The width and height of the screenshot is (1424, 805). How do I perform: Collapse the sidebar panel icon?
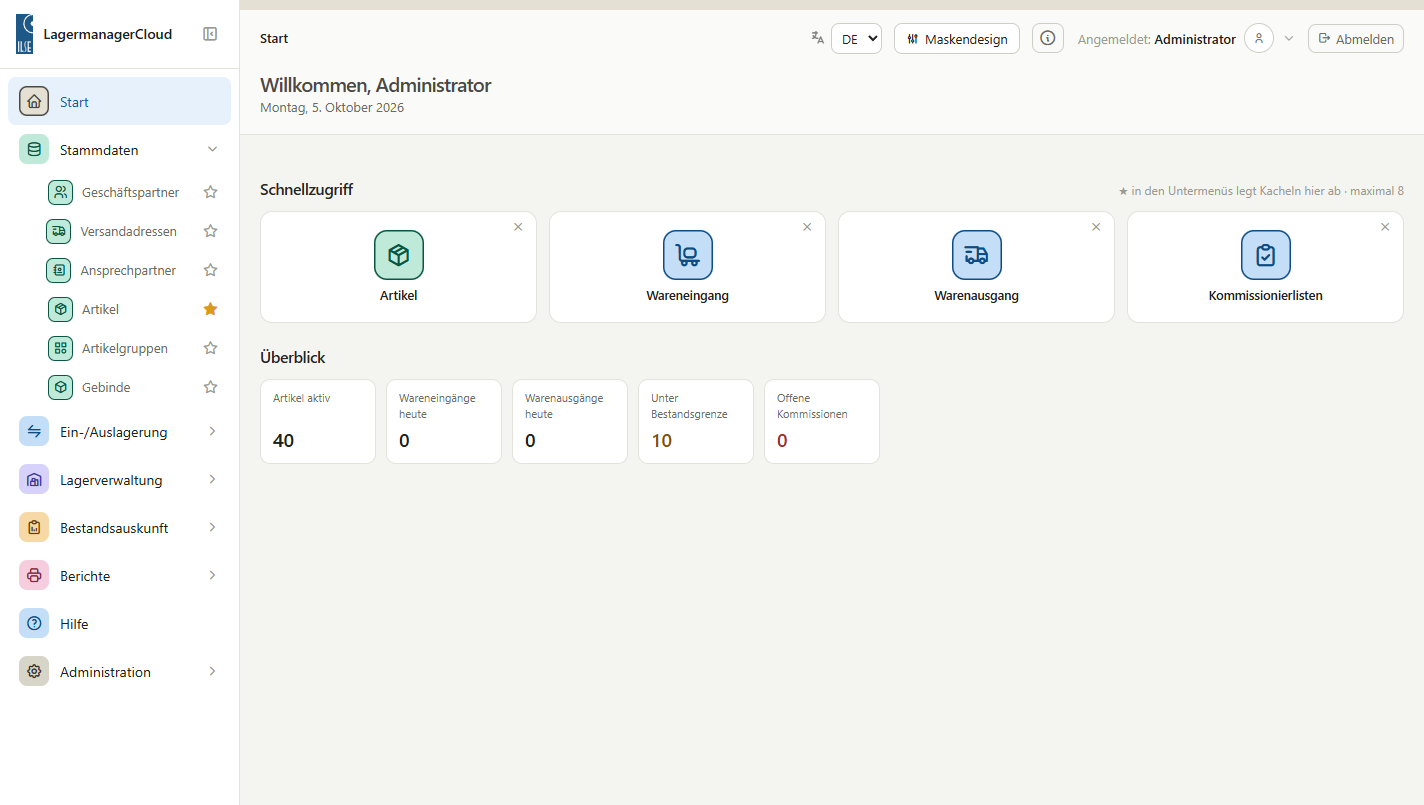pos(210,34)
